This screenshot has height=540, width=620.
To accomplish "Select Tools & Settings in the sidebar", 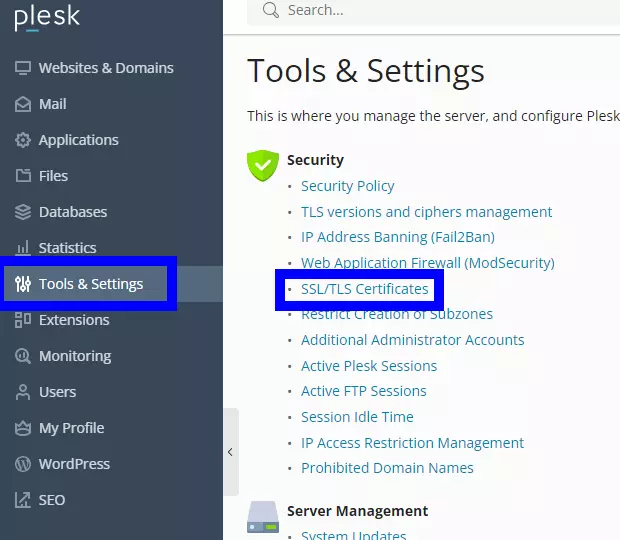I will point(91,284).
